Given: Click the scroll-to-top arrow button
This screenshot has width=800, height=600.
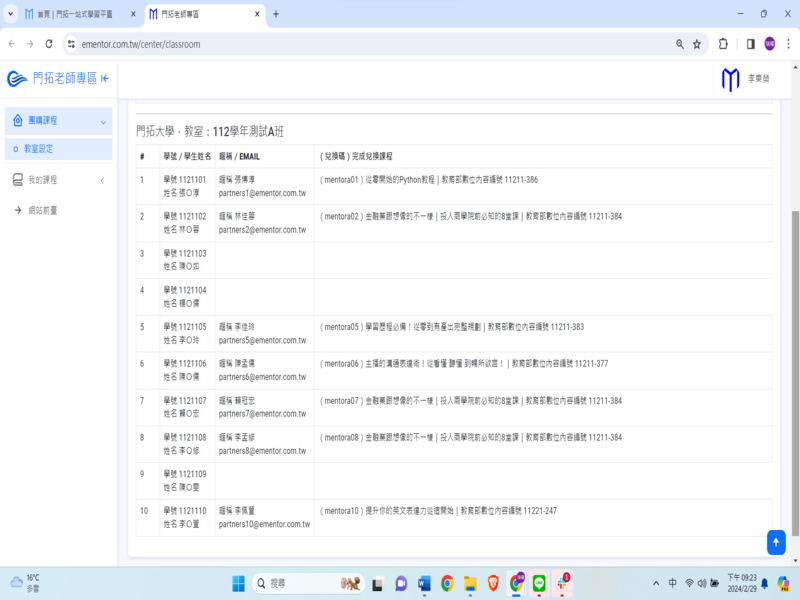Looking at the screenshot, I should tap(776, 541).
